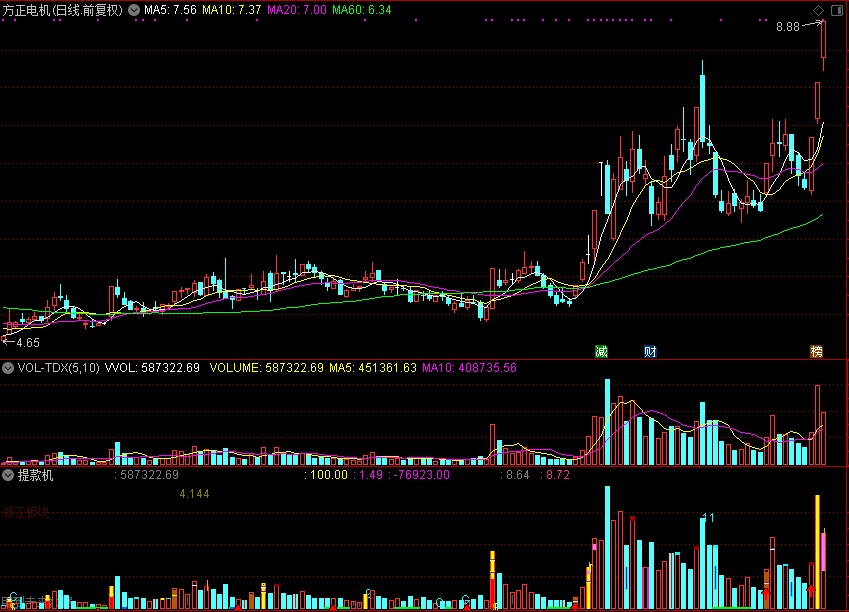Click the diamond icon at chart top-right

818,10
